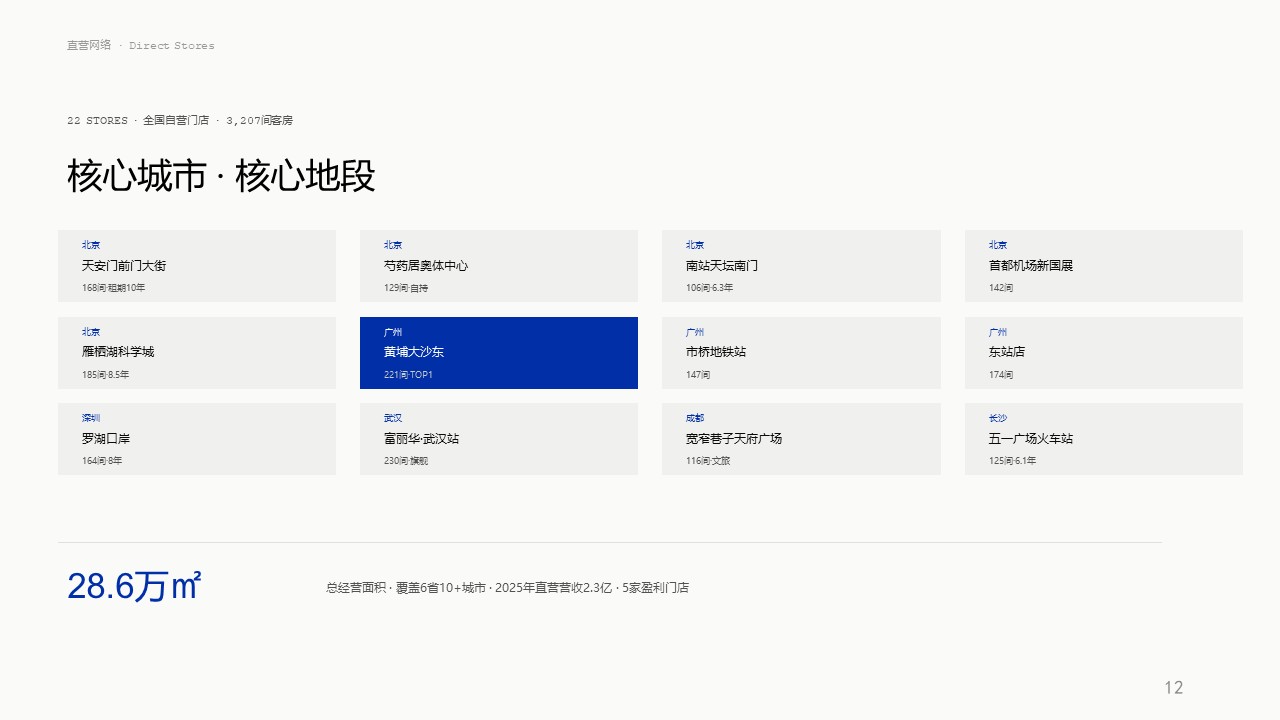Select the highlighted 黄埔大沙东 blue card
Image resolution: width=1280 pixels, height=720 pixels.
(x=499, y=353)
